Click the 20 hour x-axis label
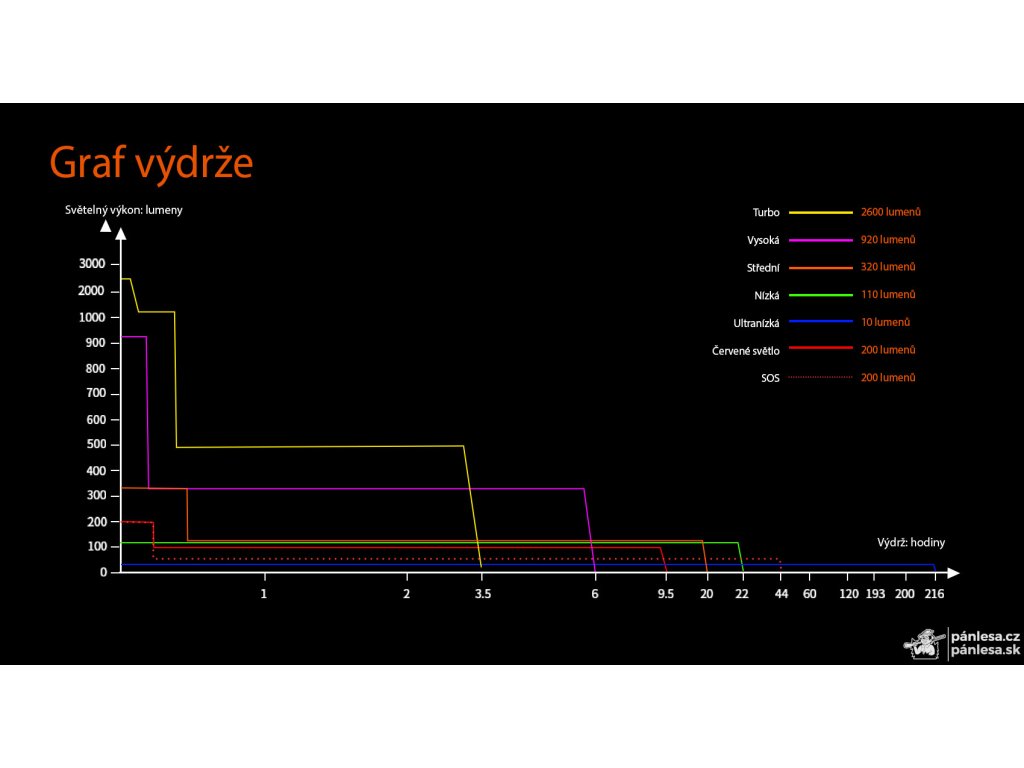Image resolution: width=1024 pixels, height=768 pixels. point(706,594)
